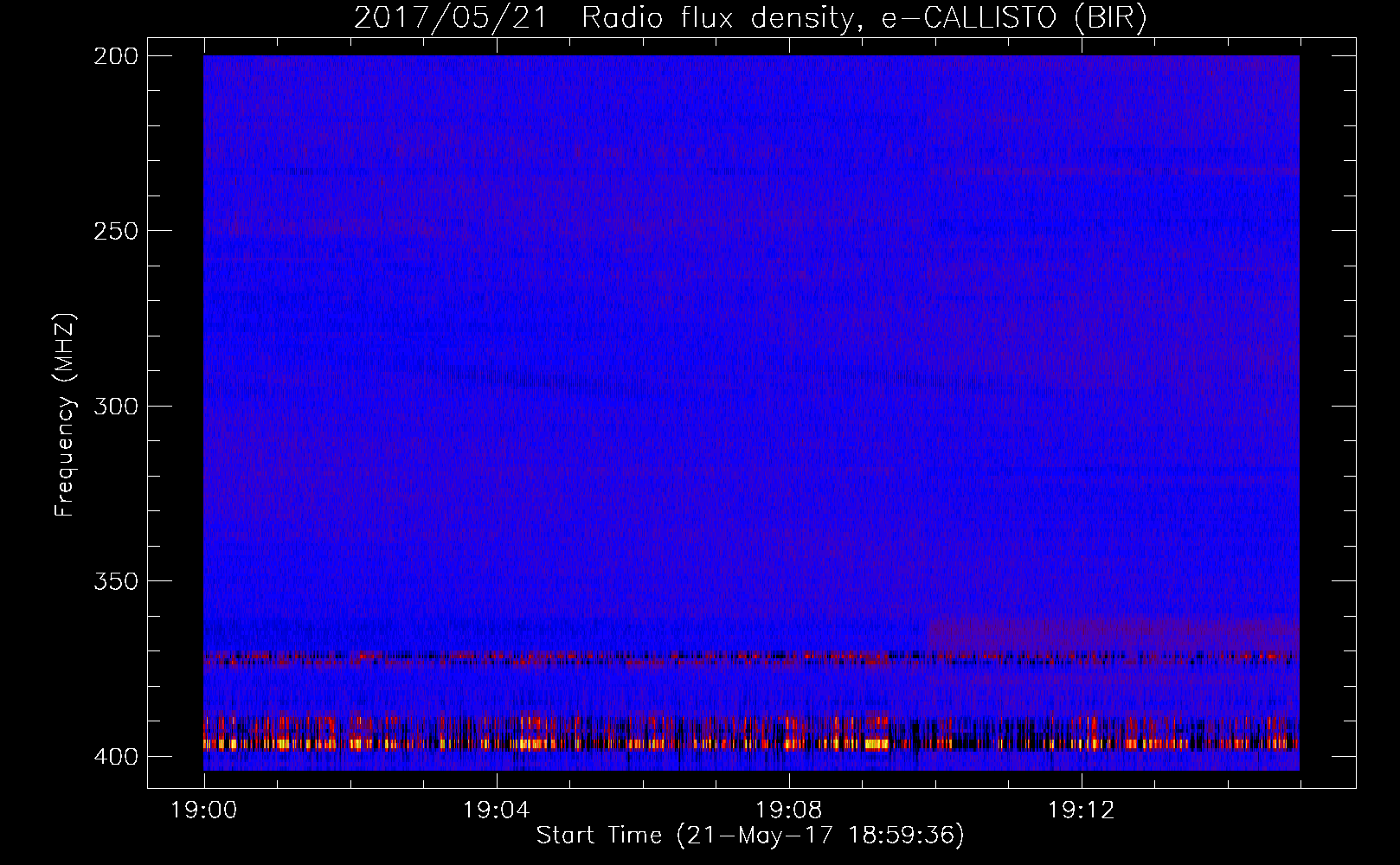
Task: Click the 'Start Time (21-May-17 18:59:36)' label
Action: [x=750, y=836]
